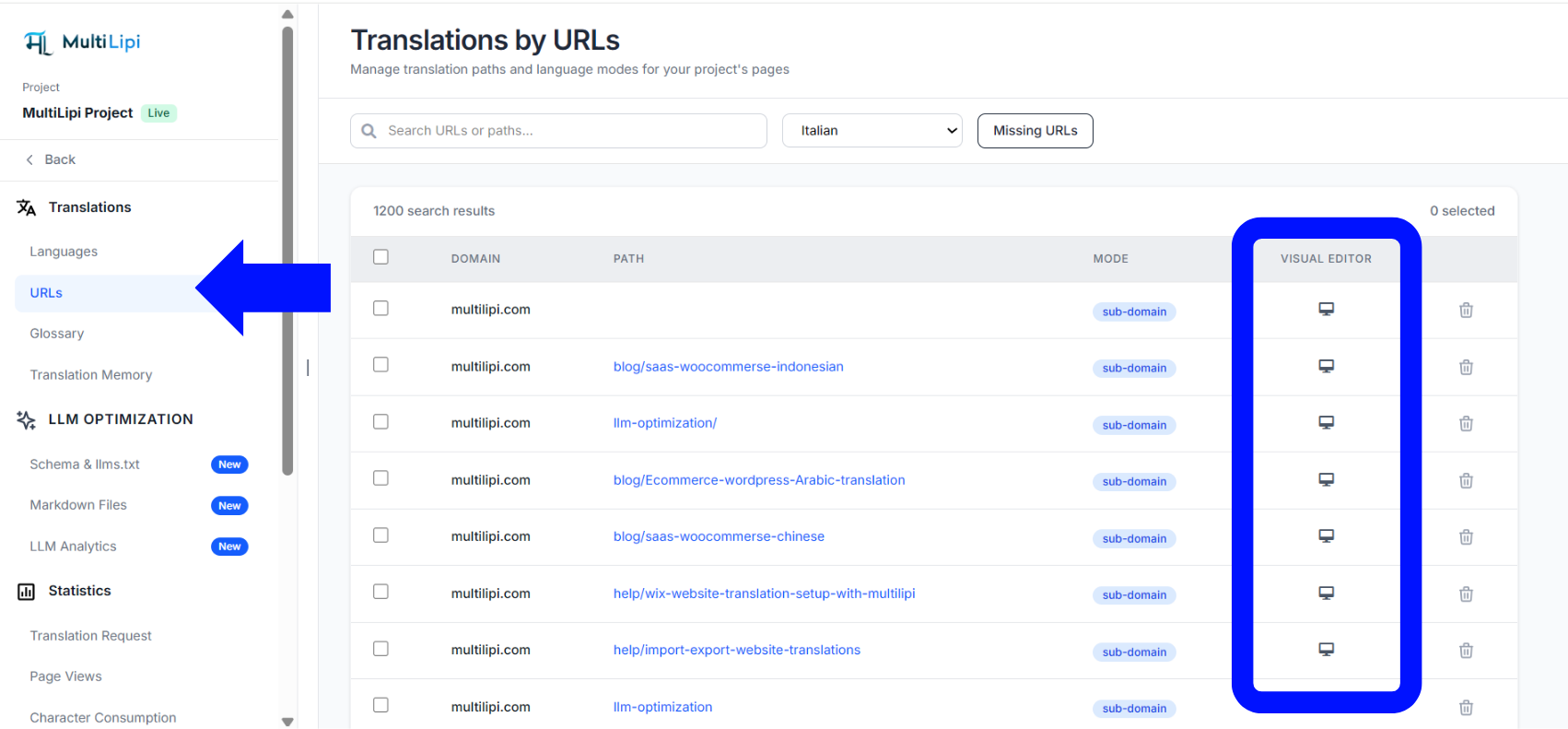Click the MultiLipi logo
This screenshot has height=729, width=1568.
[82, 42]
